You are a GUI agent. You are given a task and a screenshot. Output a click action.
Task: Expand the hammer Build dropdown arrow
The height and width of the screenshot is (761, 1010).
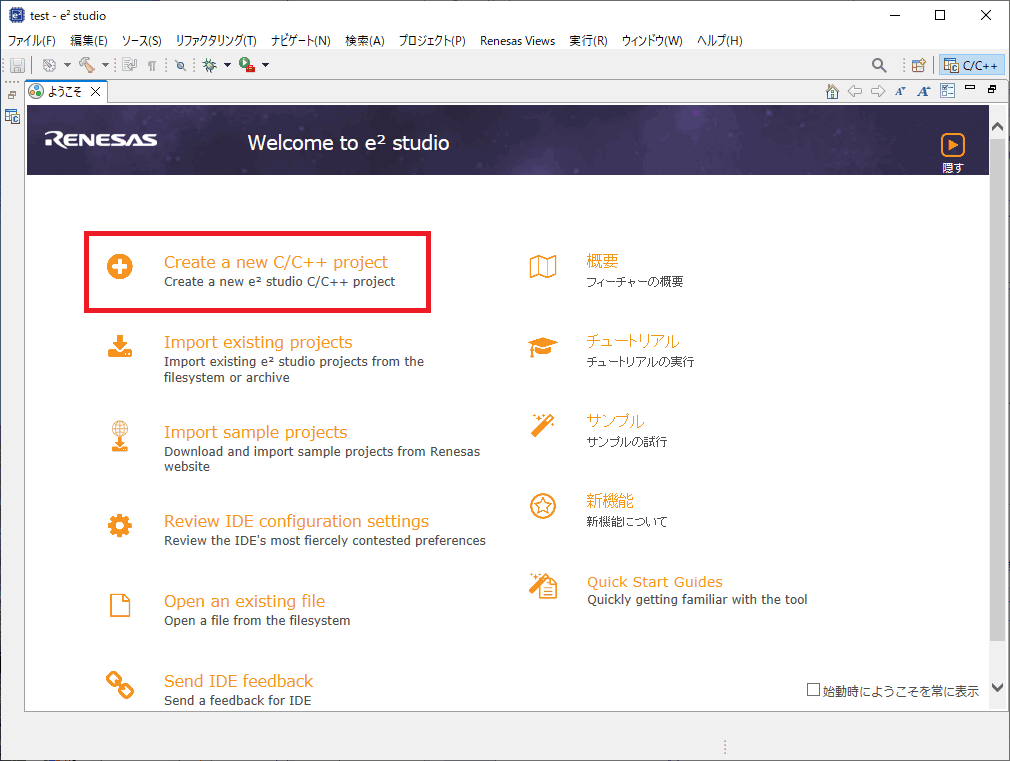click(105, 65)
